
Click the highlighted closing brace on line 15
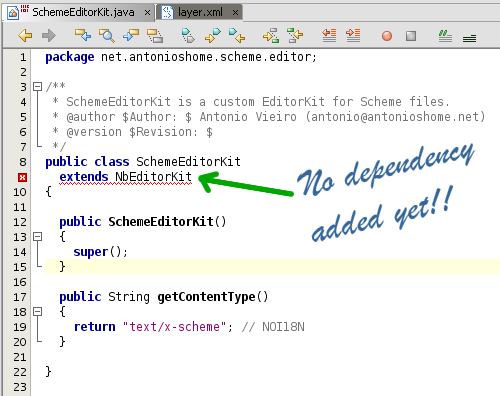[62, 267]
